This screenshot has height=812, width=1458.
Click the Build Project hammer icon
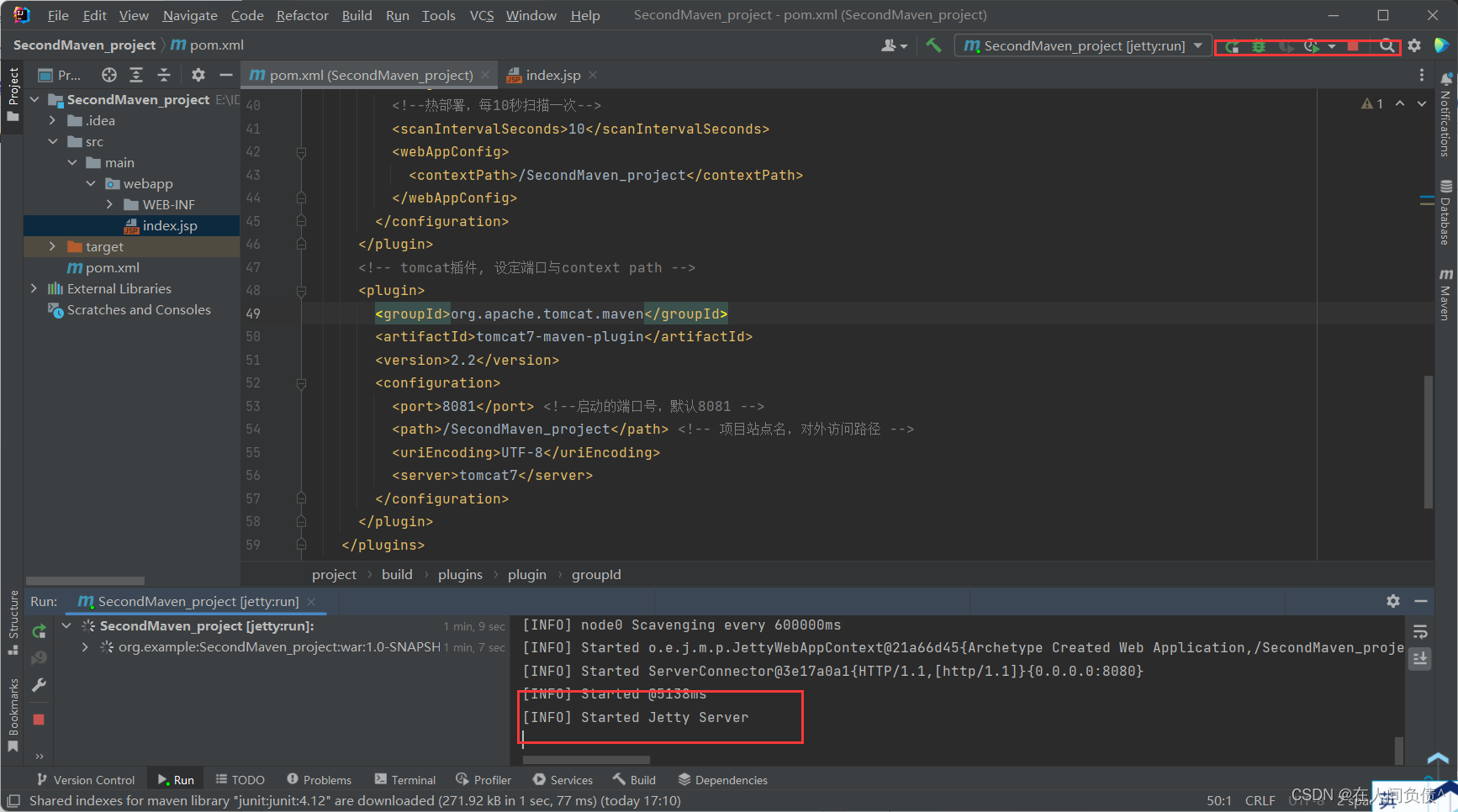tap(933, 45)
